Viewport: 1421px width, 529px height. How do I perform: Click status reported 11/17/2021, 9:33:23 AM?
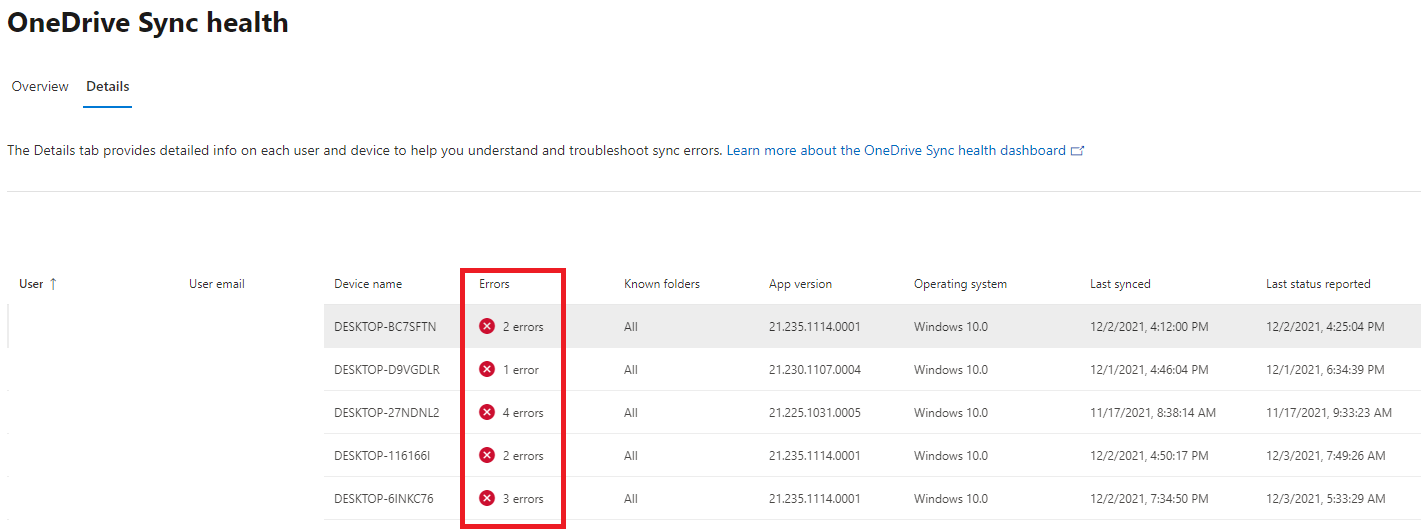[x=1329, y=413]
